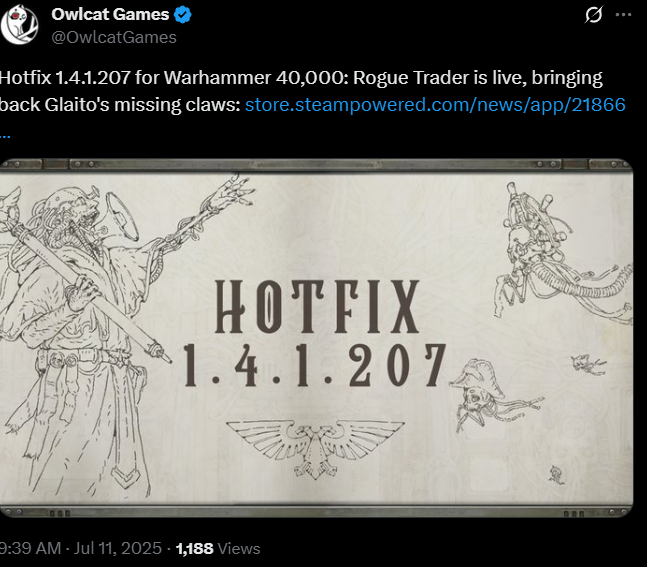The image size is (647, 567).
Task: Click the skull with tricorn hat sketch
Action: point(493,394)
